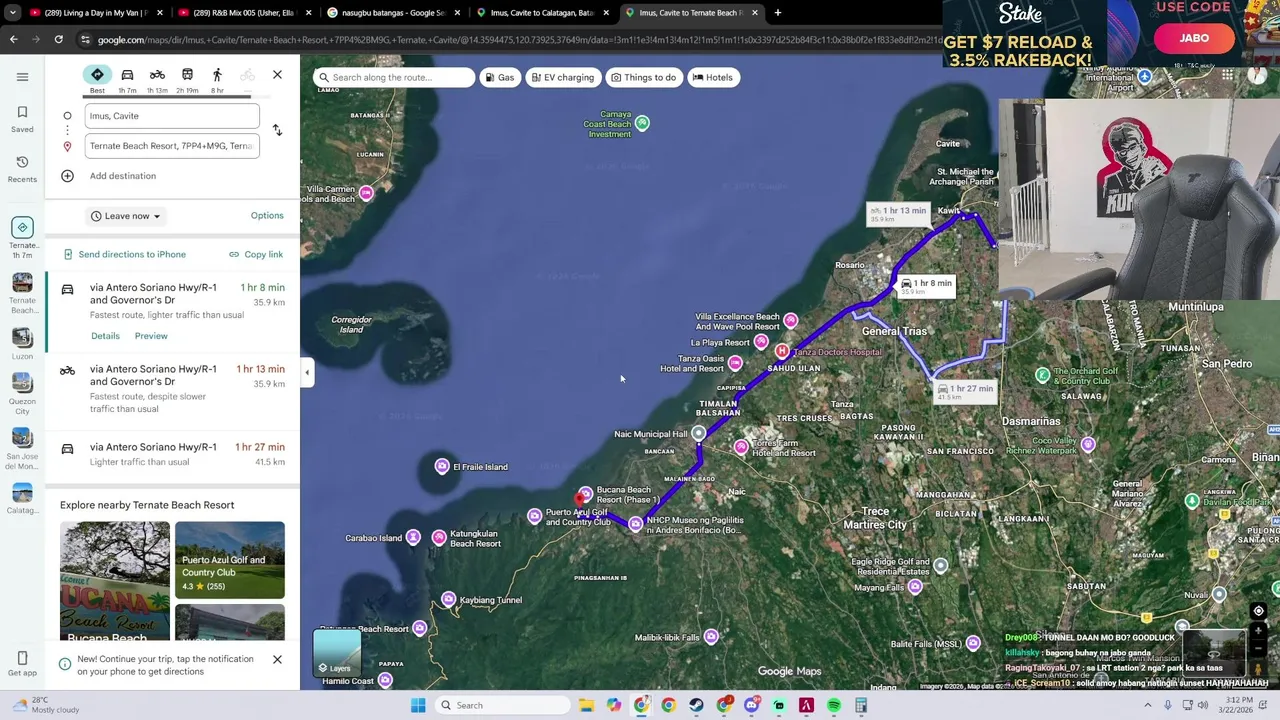Viewport: 1280px width, 720px height.
Task: Preview the fastest route
Action: click(151, 336)
